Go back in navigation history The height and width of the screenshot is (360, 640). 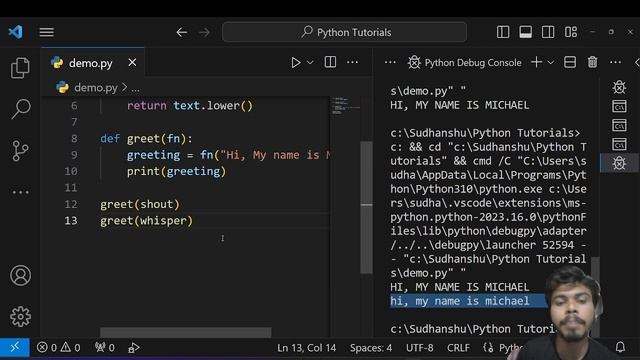coord(182,32)
